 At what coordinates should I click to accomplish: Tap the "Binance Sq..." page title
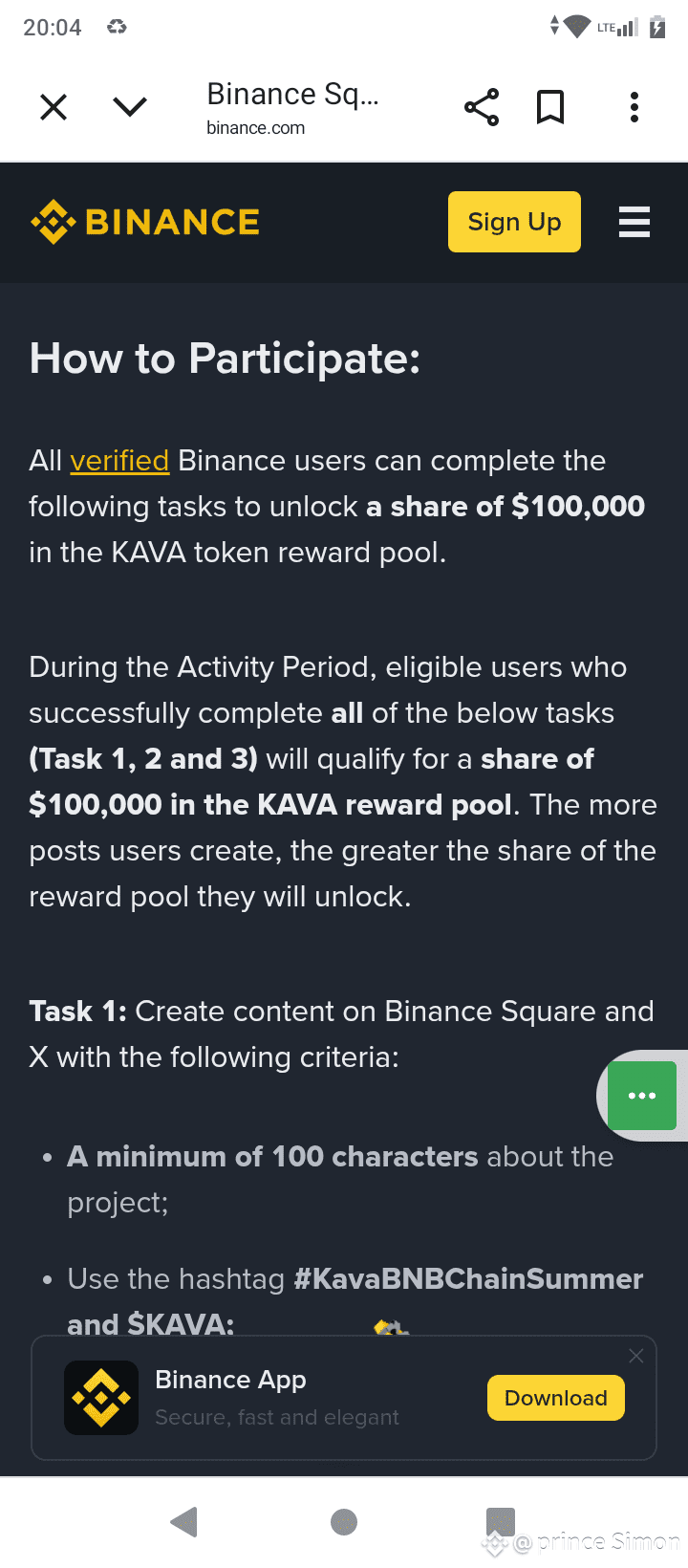292,94
